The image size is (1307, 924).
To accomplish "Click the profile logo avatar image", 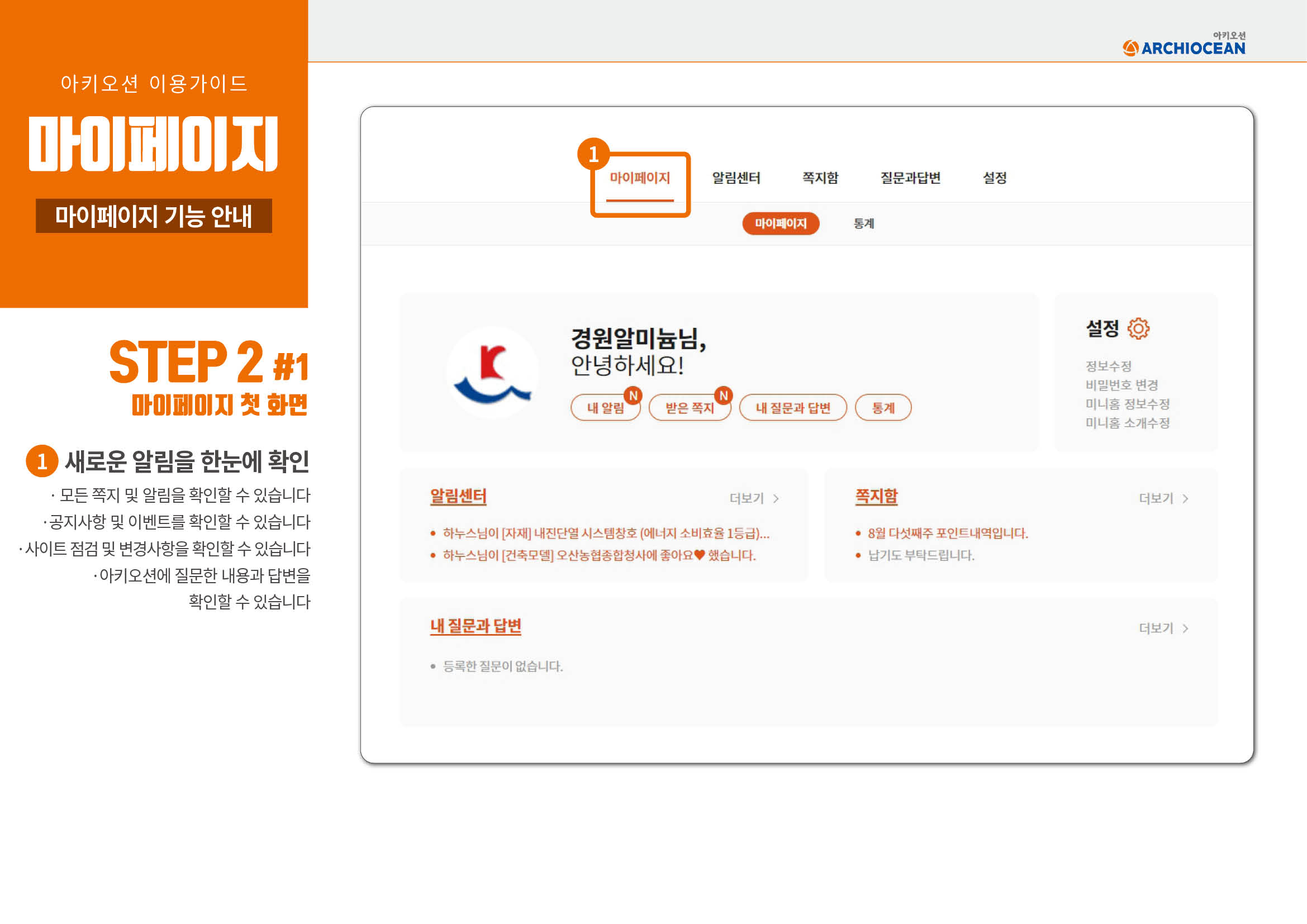I will tap(492, 372).
